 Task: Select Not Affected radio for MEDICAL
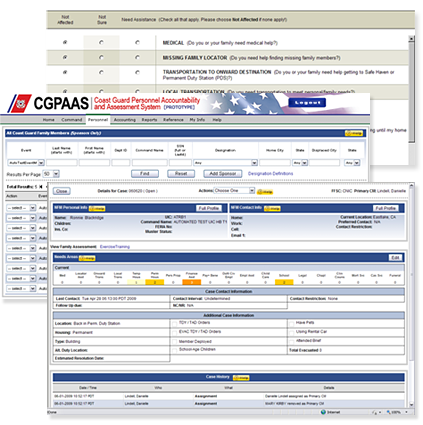point(65,42)
